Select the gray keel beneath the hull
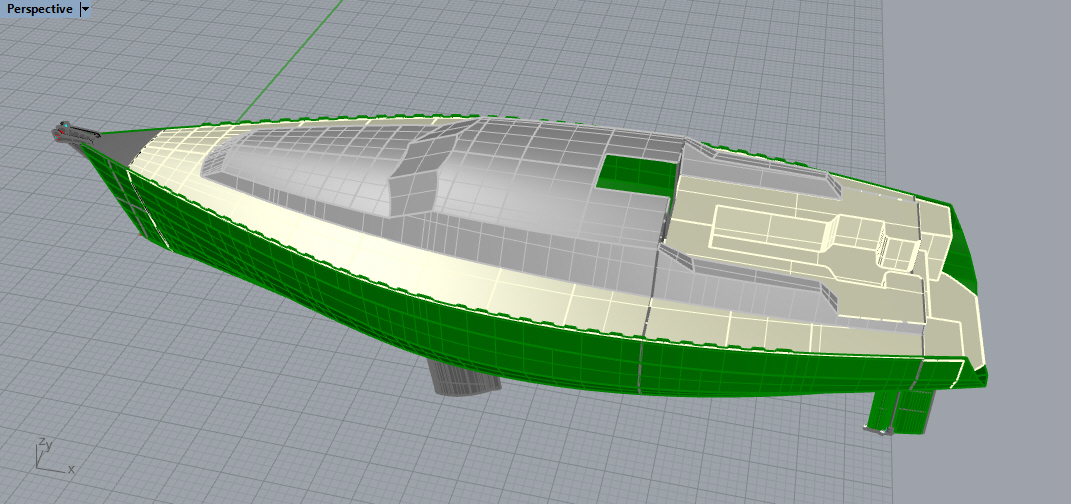The image size is (1071, 504). click(463, 377)
